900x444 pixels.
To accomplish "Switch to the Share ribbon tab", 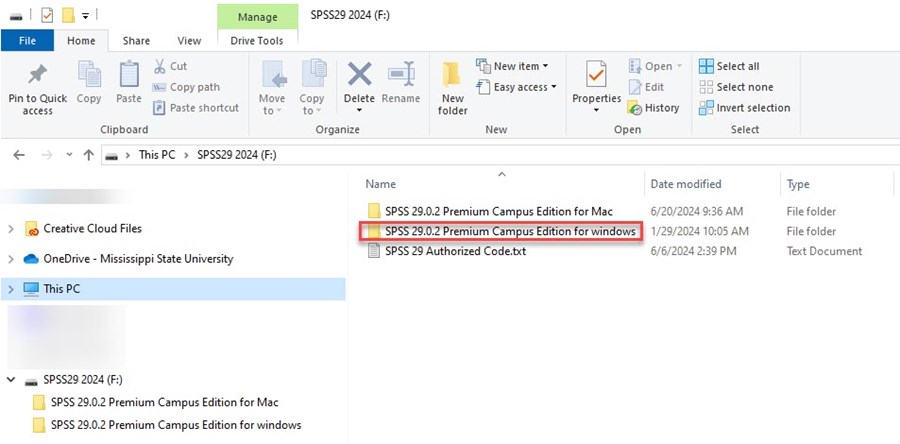I will (x=136, y=41).
